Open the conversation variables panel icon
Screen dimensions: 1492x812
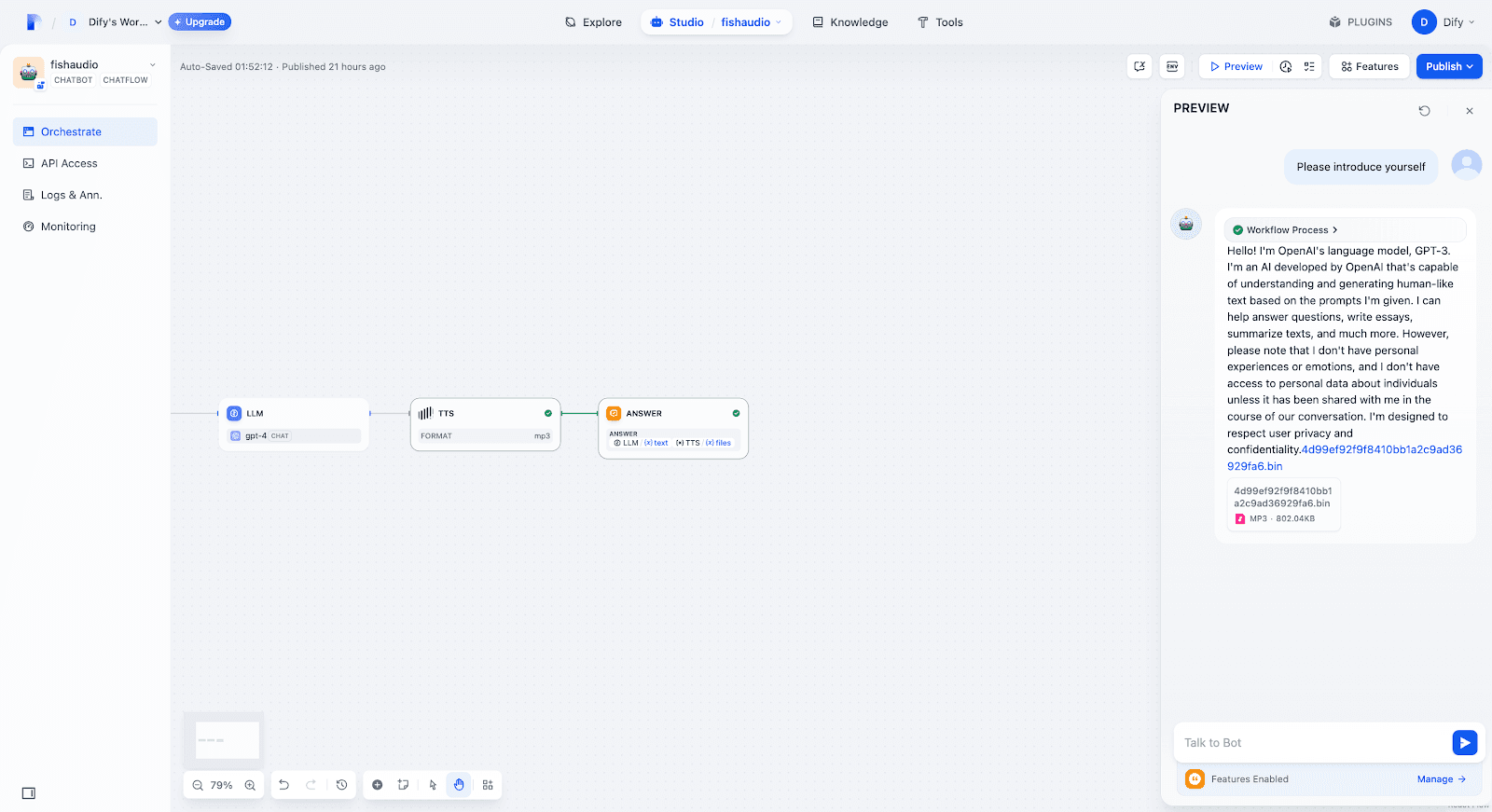click(1139, 66)
